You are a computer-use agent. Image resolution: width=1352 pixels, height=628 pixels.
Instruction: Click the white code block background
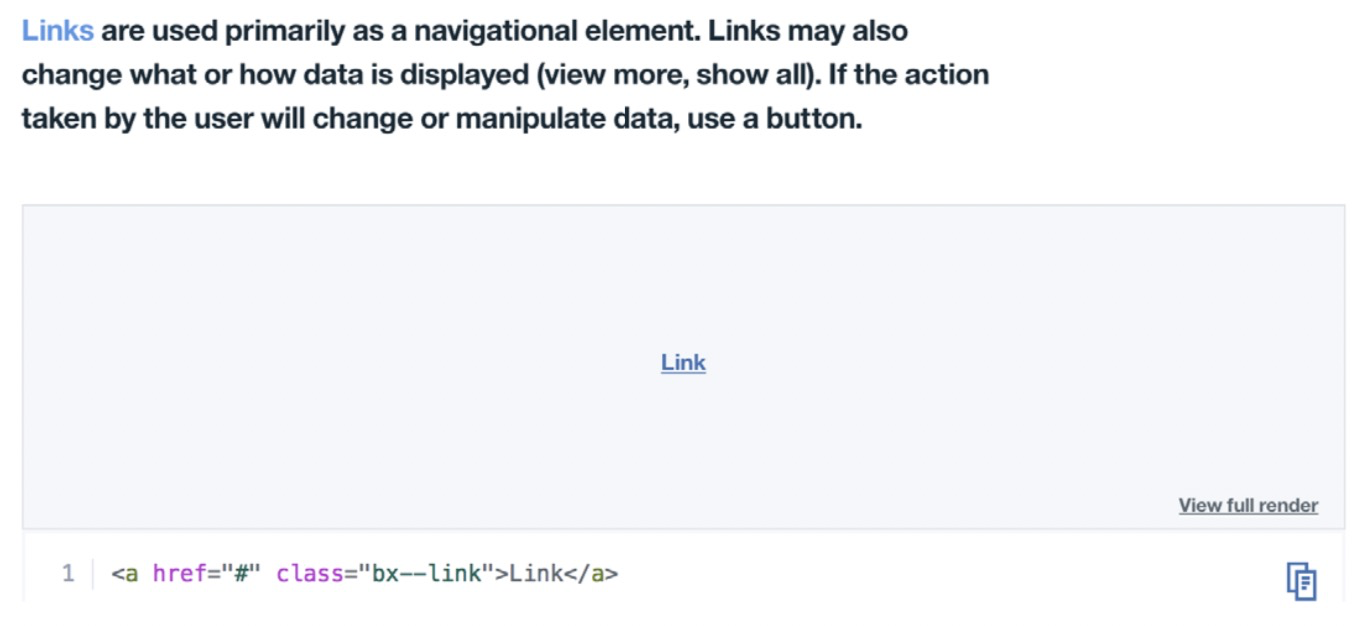tap(900, 574)
